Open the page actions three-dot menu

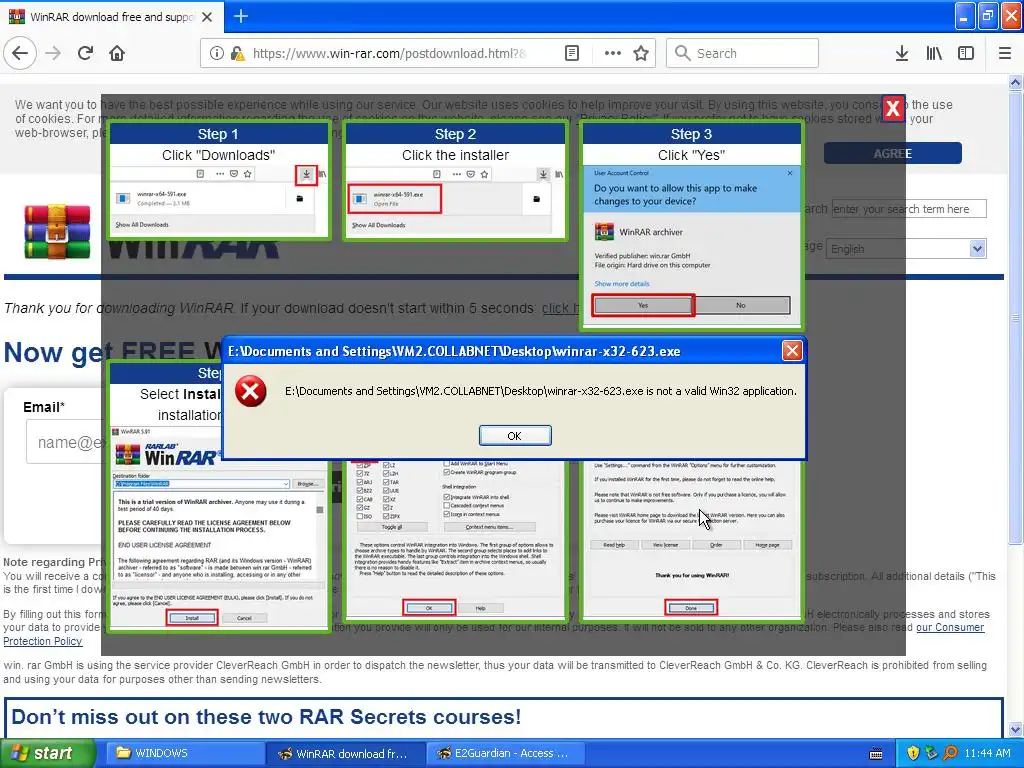(x=612, y=54)
